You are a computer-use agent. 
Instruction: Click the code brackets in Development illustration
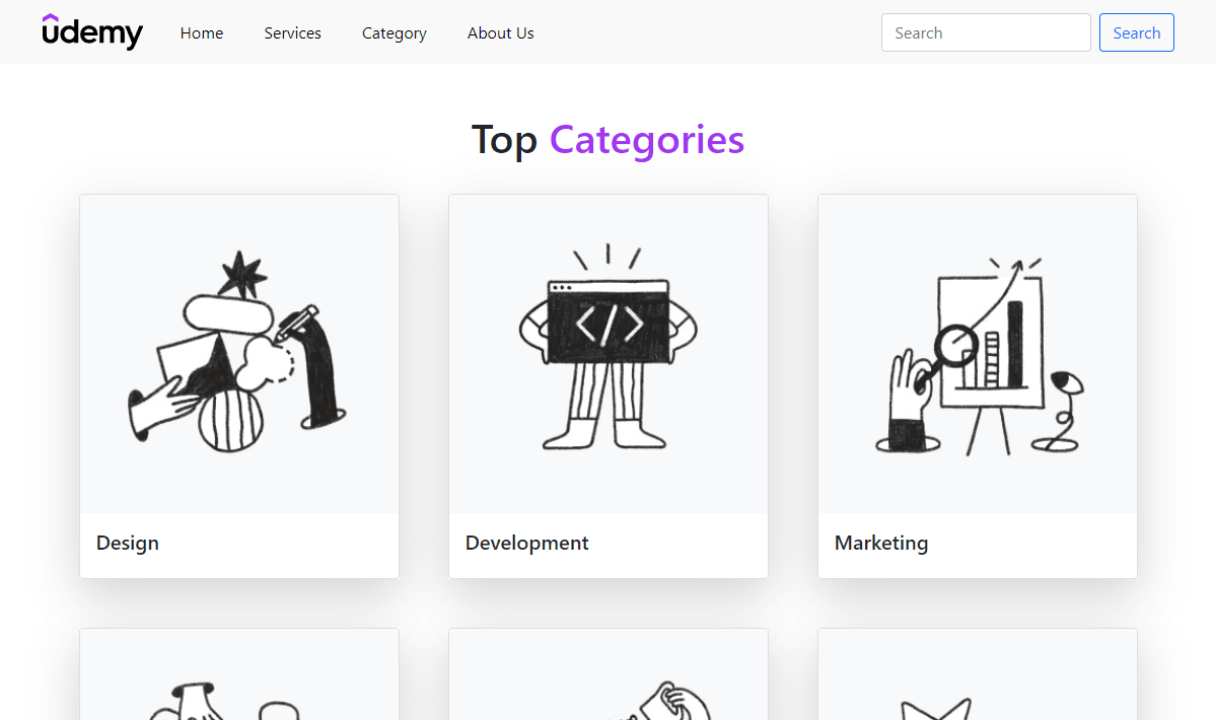(608, 323)
